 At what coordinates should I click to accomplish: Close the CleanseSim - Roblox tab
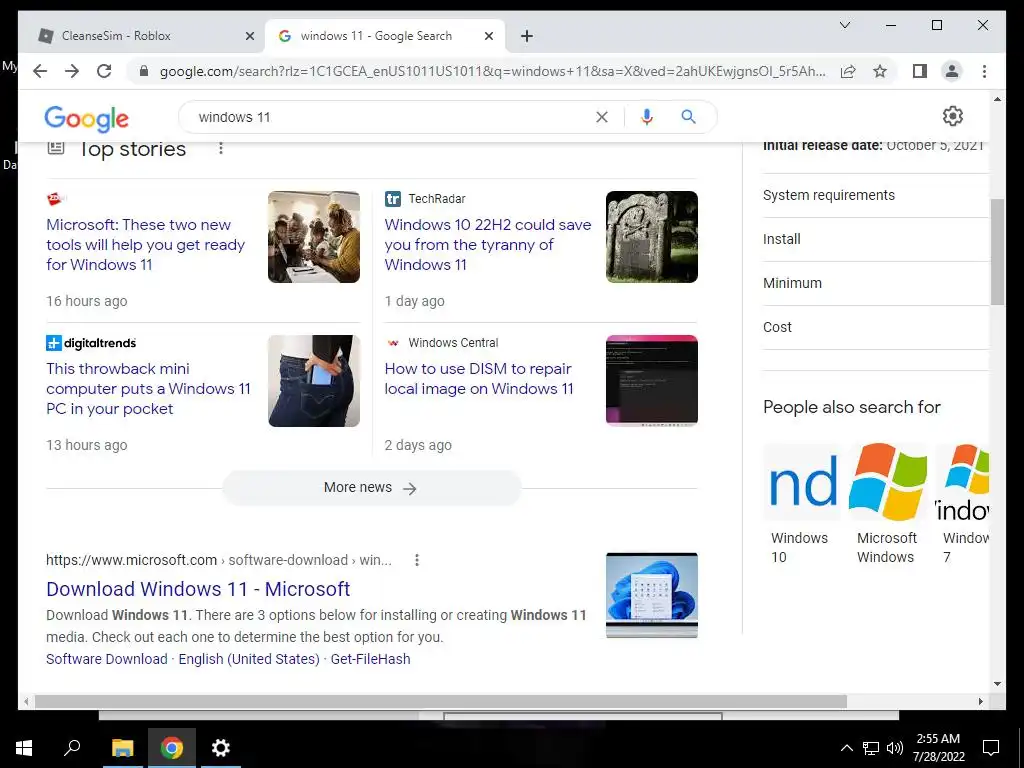249,36
